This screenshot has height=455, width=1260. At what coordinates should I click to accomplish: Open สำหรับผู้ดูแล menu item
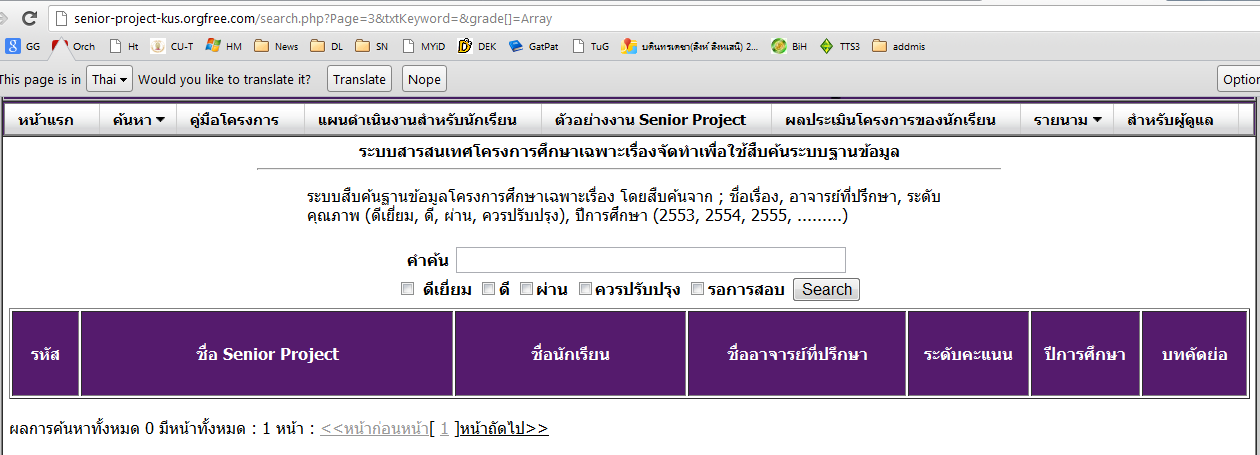coord(1170,120)
